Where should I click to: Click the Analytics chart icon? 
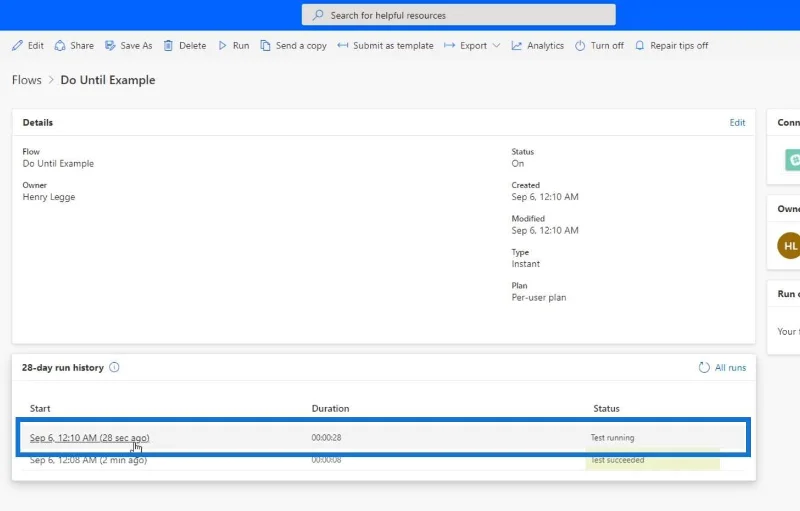coord(516,45)
